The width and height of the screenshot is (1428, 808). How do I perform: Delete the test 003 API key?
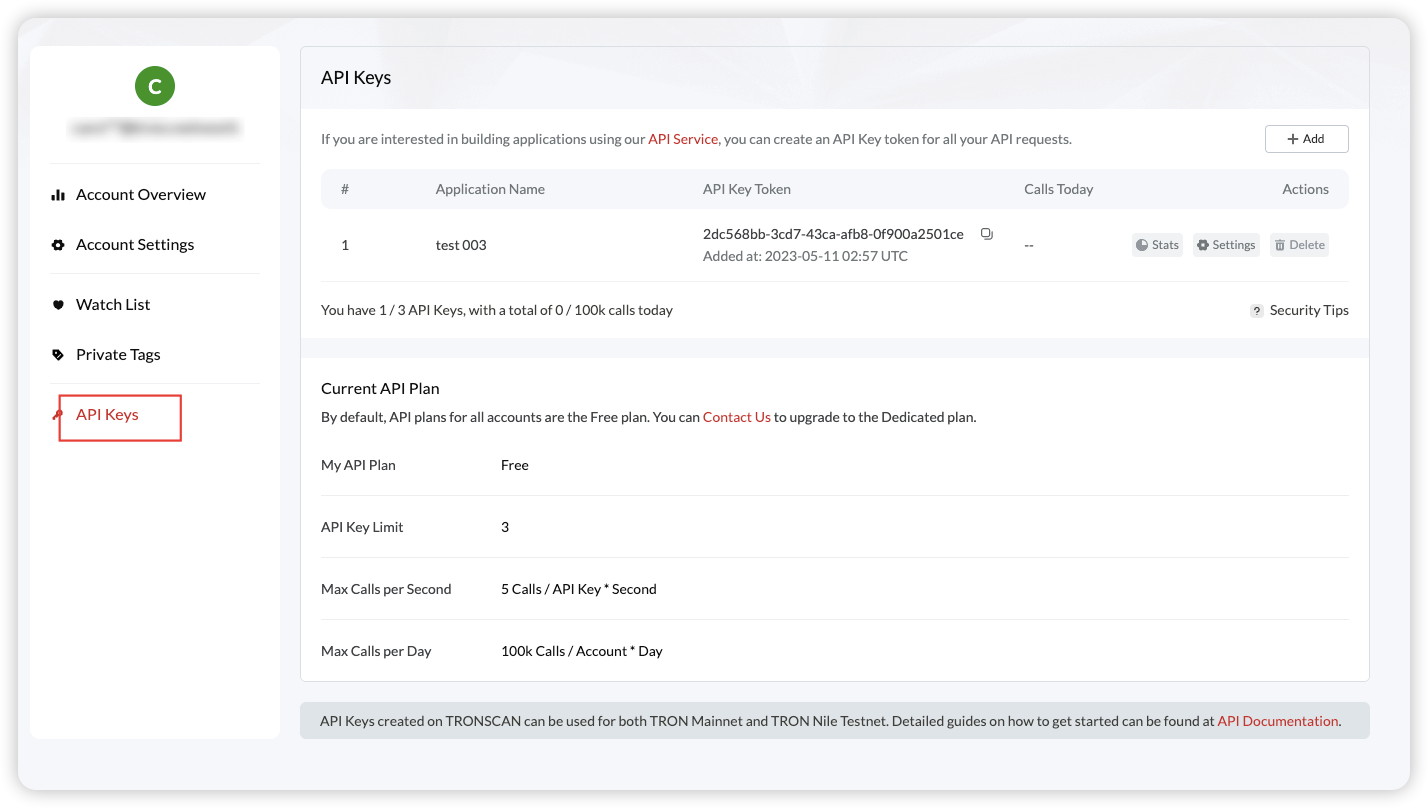coord(1299,244)
